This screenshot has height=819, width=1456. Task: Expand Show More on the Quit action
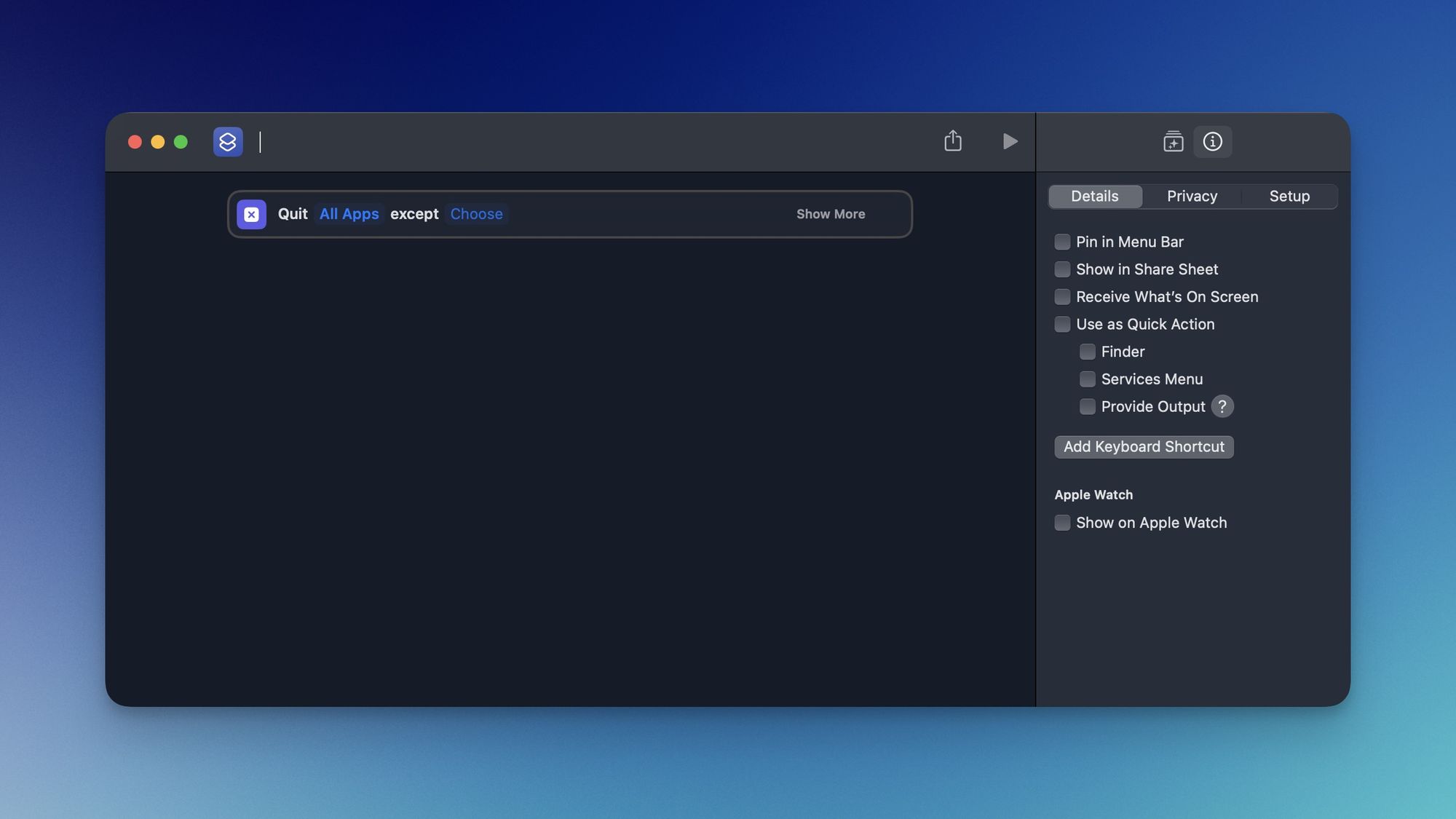click(830, 214)
